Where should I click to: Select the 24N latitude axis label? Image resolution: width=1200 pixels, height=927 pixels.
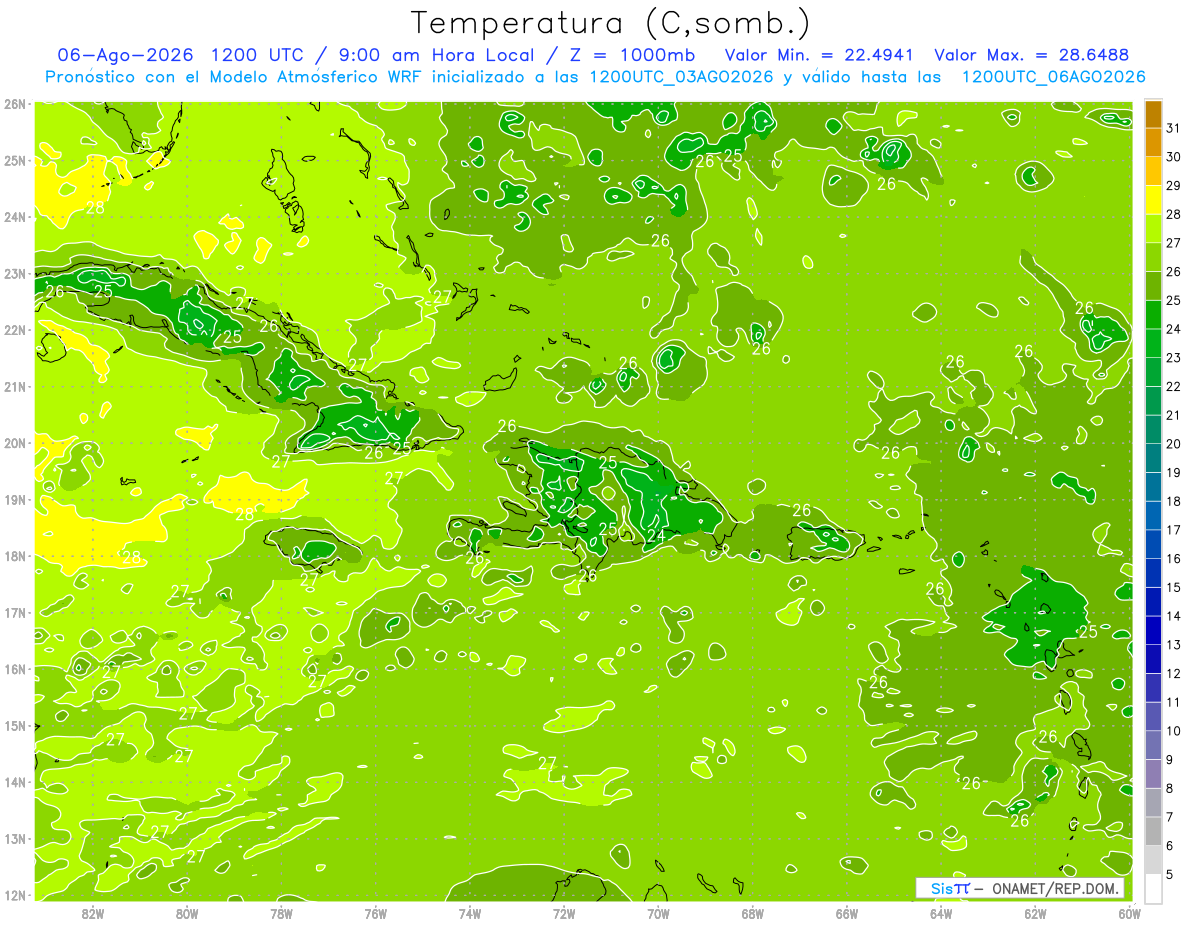coord(14,217)
